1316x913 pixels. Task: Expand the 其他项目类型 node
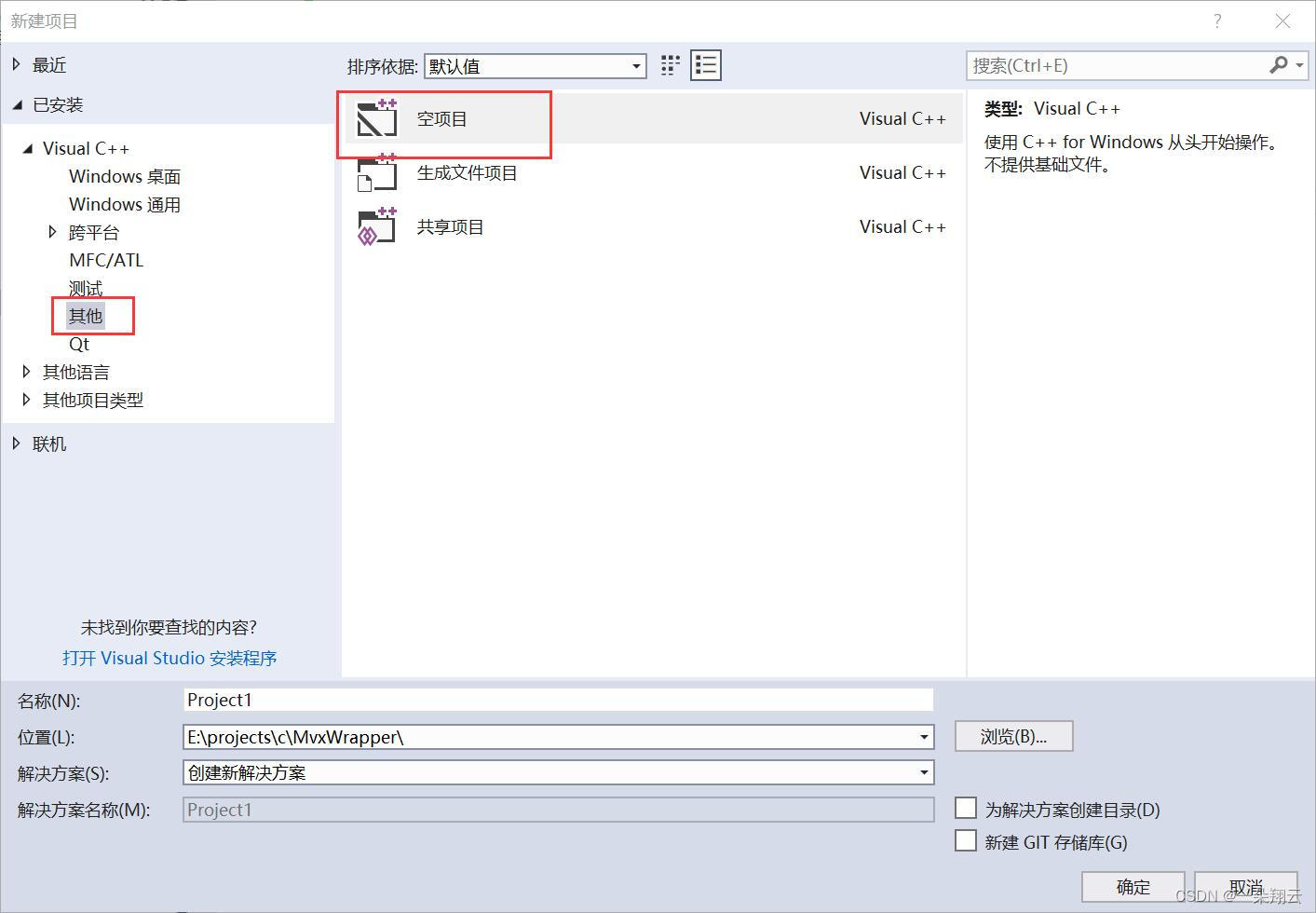click(x=27, y=400)
